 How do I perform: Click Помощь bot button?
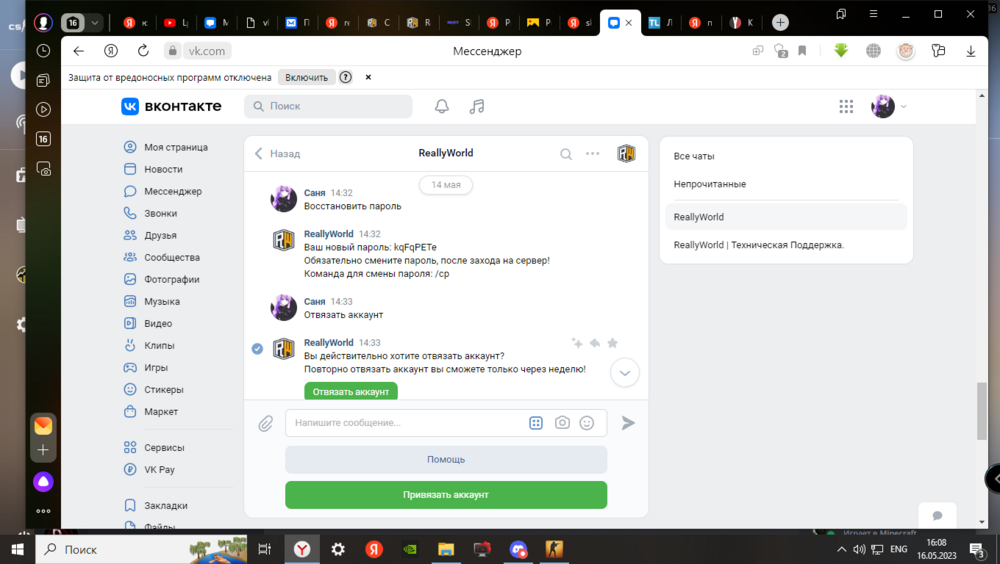tap(446, 459)
